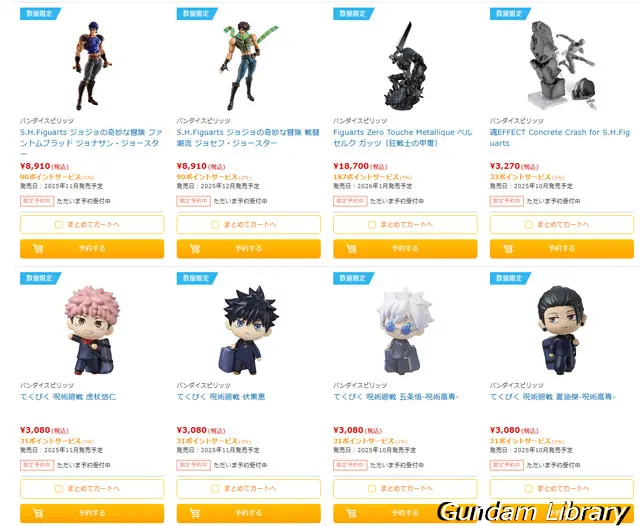Click 数量限定 badge on Jonathan Joestar item
Viewport: 640px width, 526px height.
40,13
